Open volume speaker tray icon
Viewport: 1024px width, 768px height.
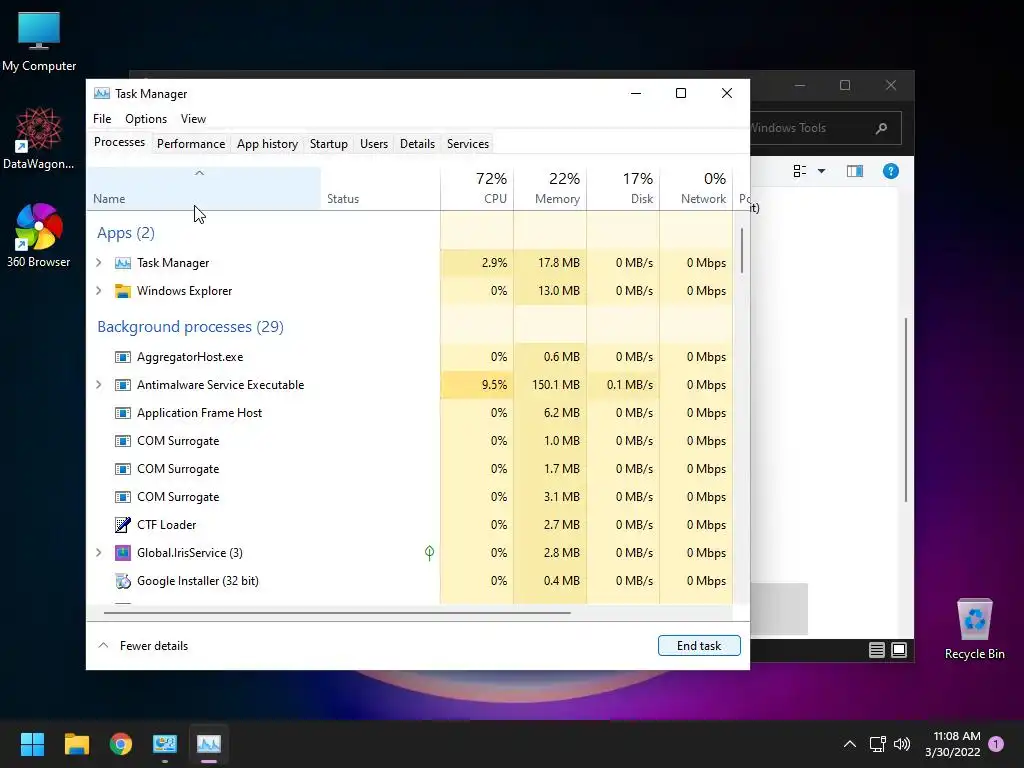coord(902,743)
